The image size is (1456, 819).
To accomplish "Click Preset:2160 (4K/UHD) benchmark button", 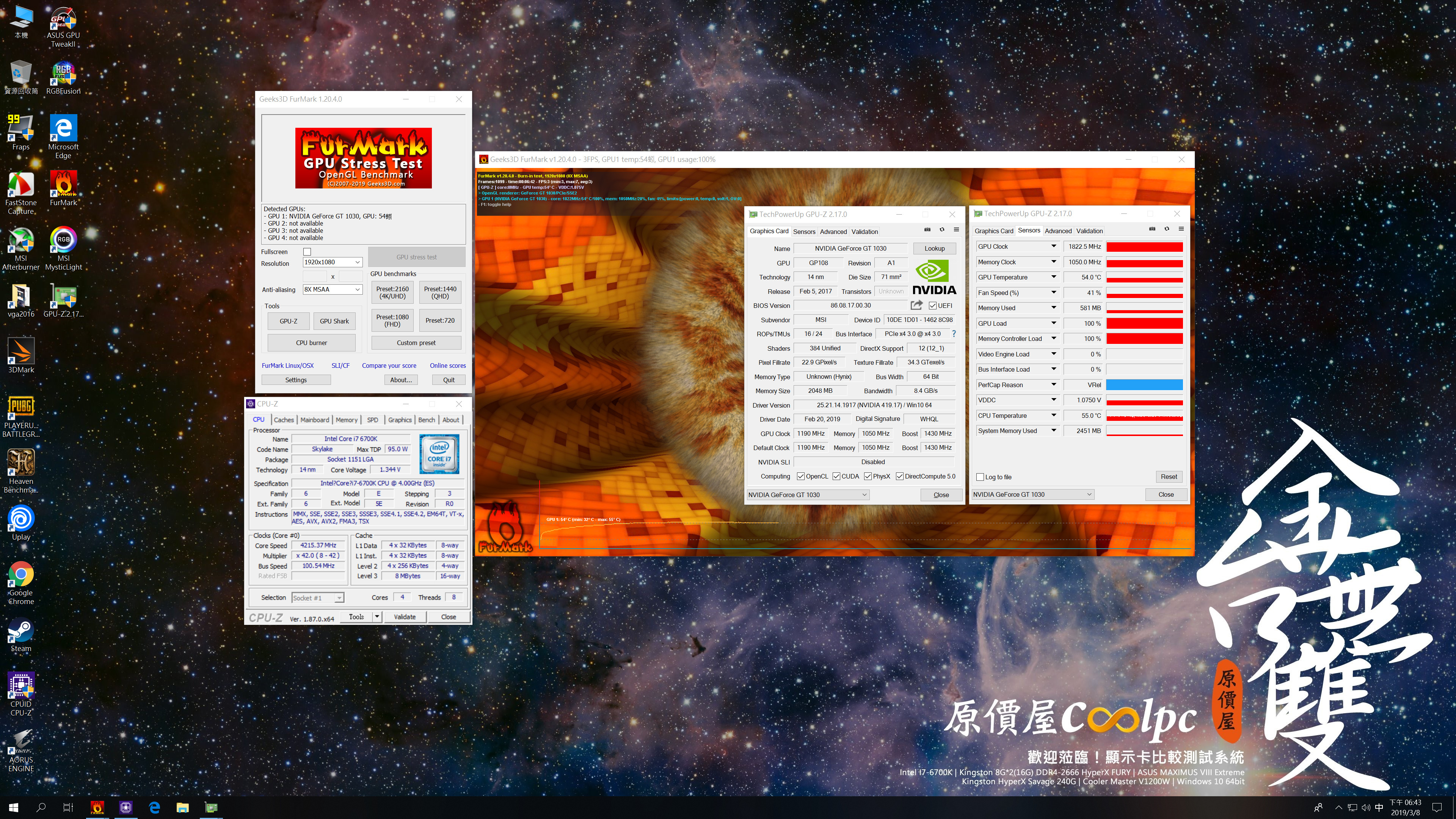I will click(392, 293).
